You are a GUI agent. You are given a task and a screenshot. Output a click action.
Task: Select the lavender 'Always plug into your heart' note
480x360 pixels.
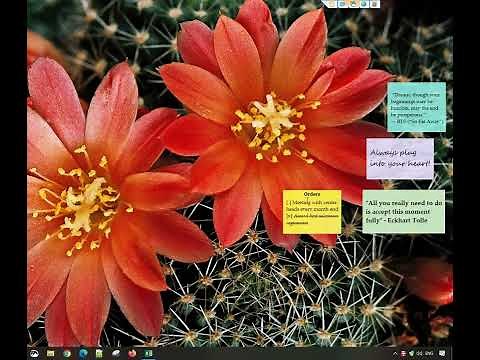click(x=400, y=159)
